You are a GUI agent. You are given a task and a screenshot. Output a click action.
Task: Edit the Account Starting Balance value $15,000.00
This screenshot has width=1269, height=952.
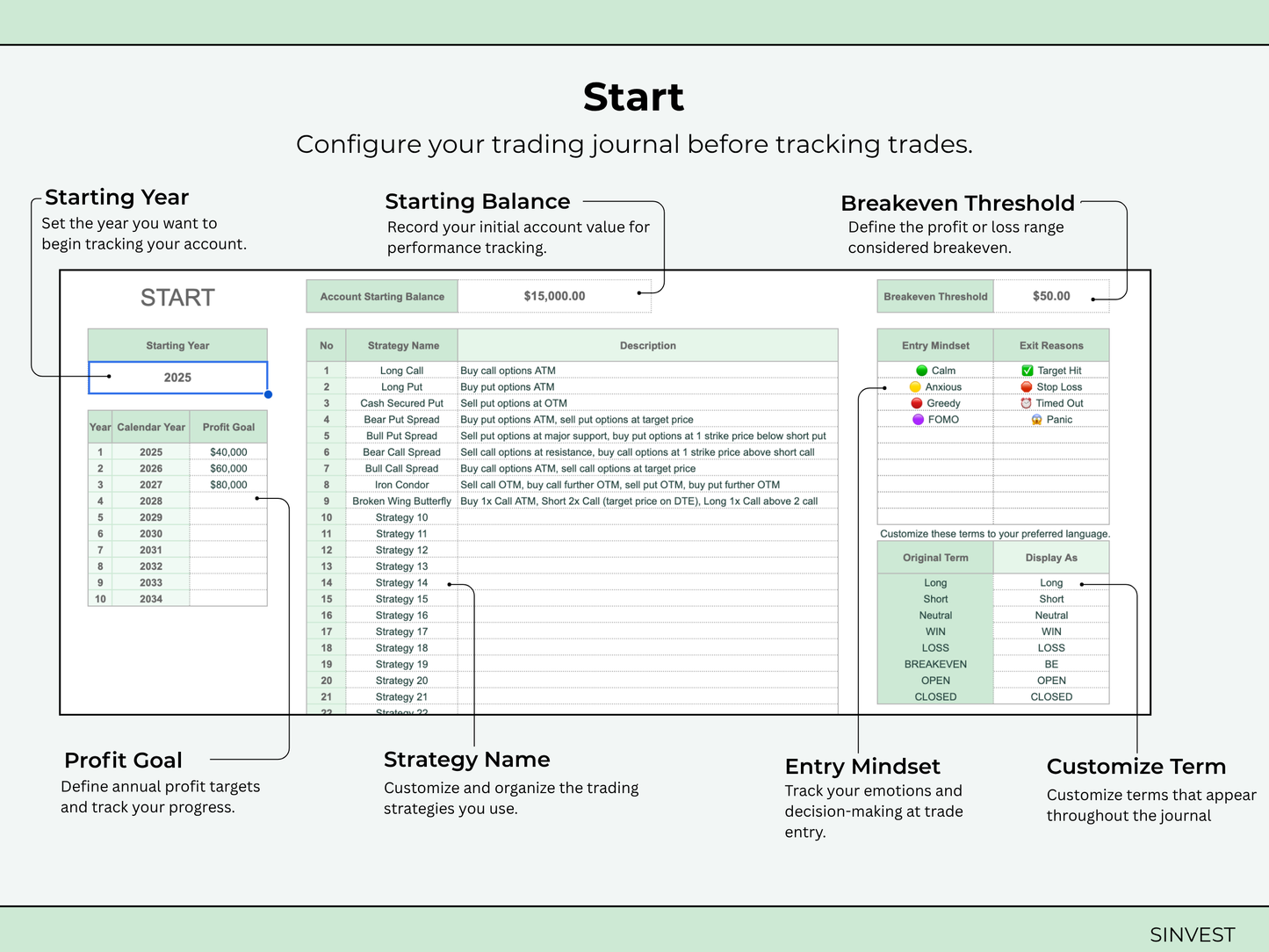[x=554, y=296]
